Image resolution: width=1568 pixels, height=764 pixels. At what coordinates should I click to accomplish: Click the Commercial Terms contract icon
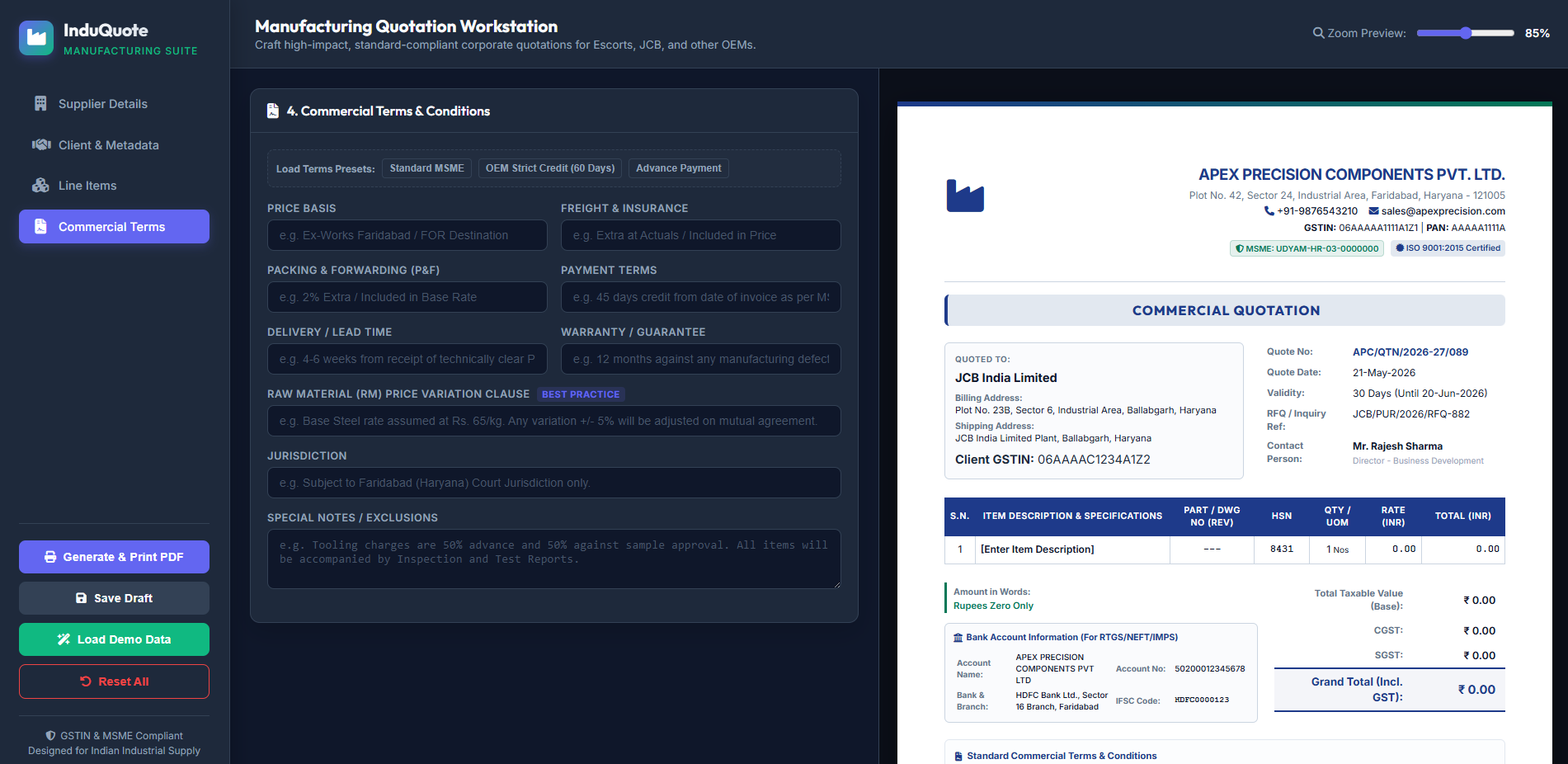pyautogui.click(x=40, y=226)
